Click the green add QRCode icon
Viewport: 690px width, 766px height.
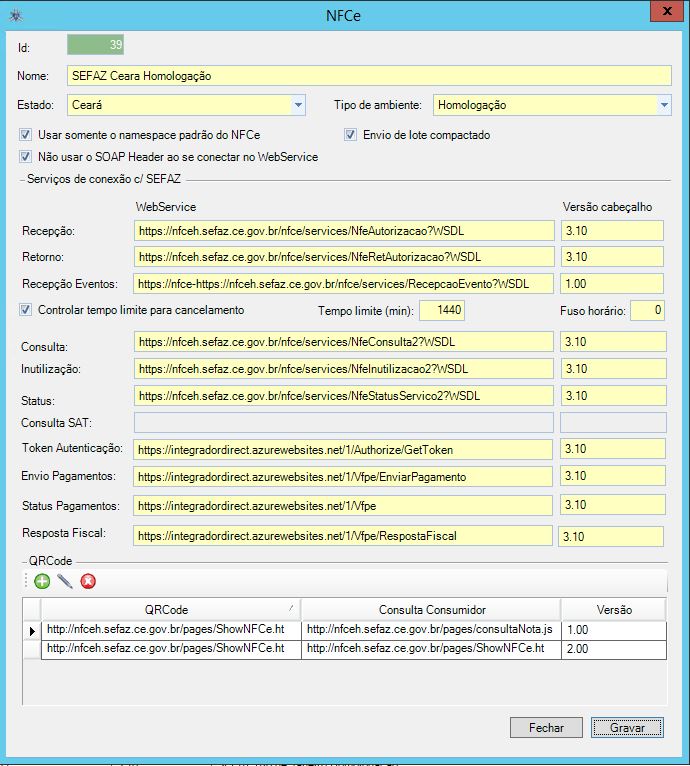(42, 581)
